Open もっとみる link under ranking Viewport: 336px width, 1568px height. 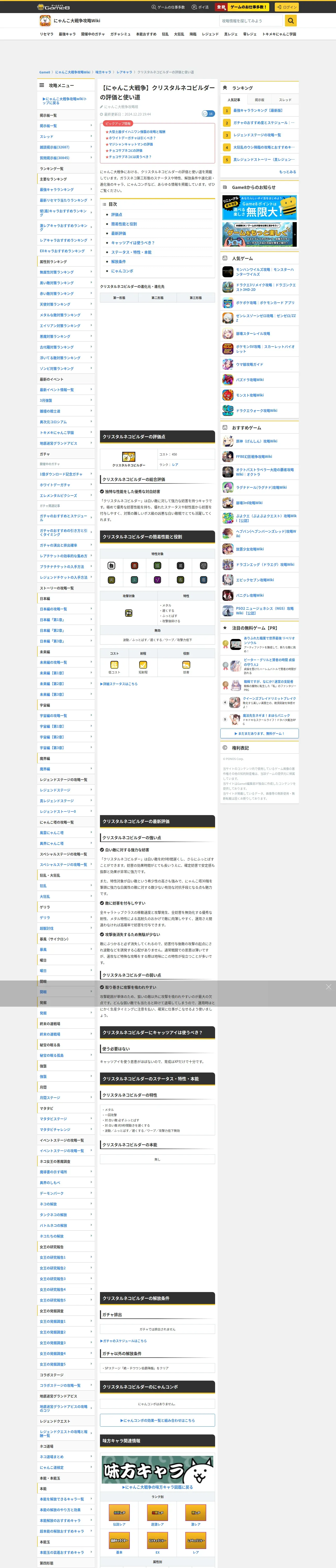click(288, 172)
